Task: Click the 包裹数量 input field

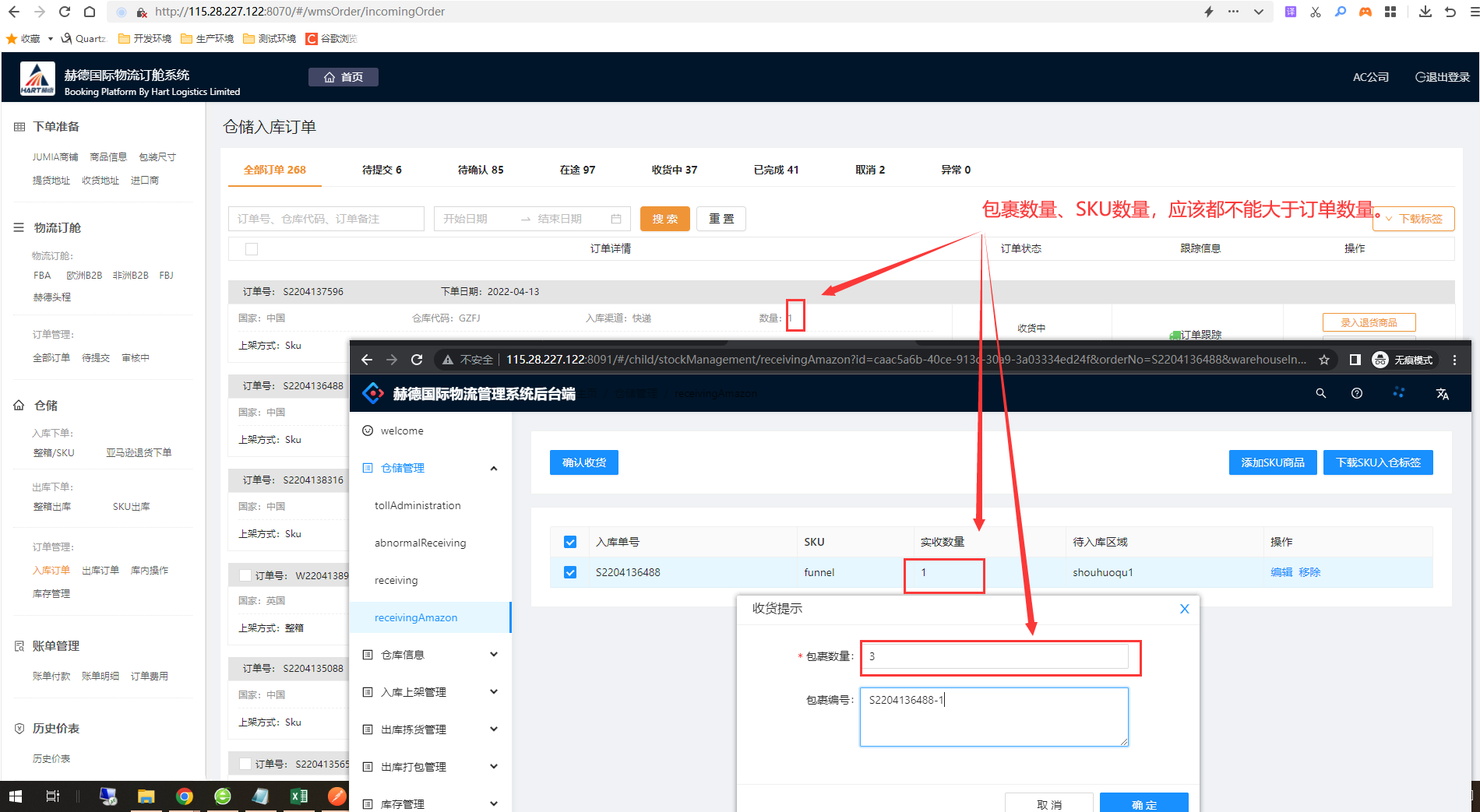Action: pos(994,656)
